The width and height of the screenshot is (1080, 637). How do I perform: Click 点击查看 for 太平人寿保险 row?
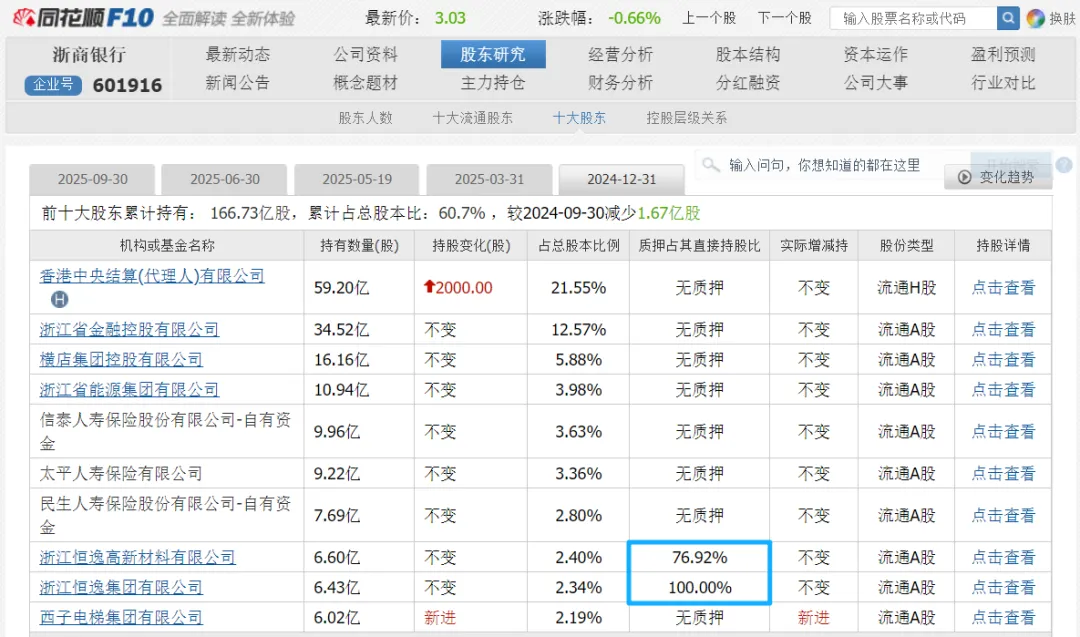(x=1003, y=474)
